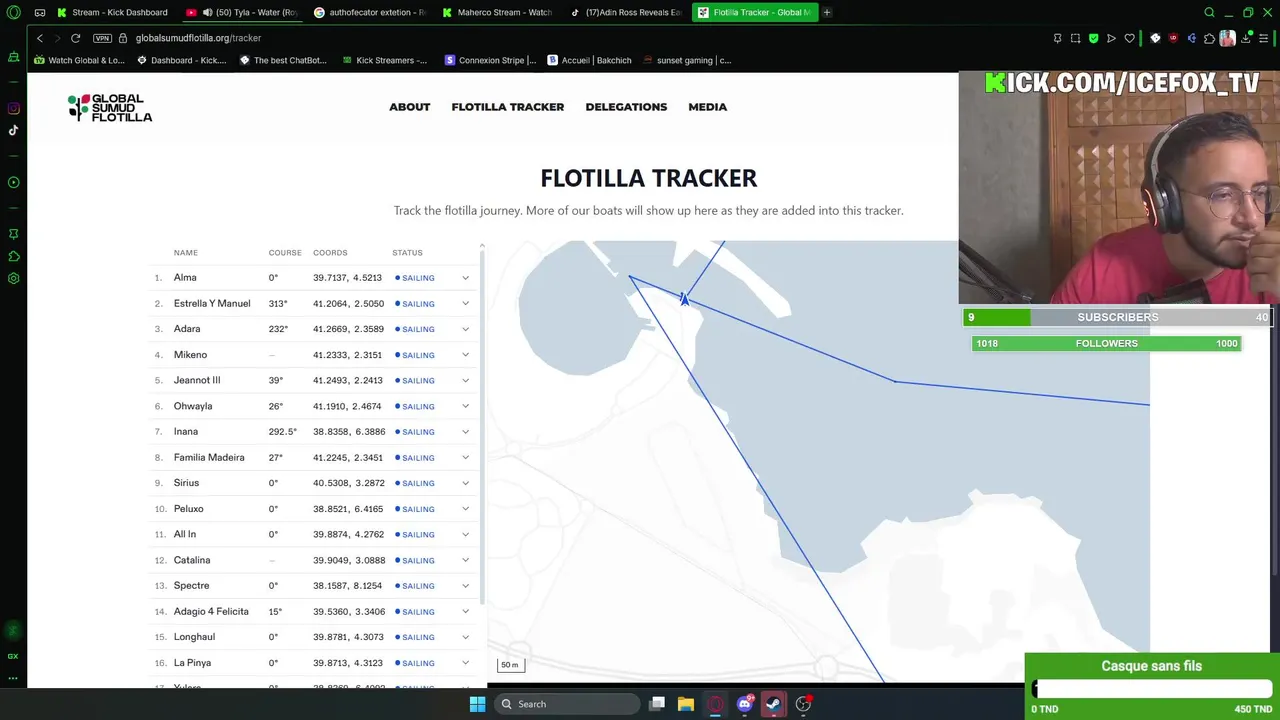Image resolution: width=1280 pixels, height=720 pixels.
Task: Select the boat name Spectre
Action: pyautogui.click(x=191, y=586)
